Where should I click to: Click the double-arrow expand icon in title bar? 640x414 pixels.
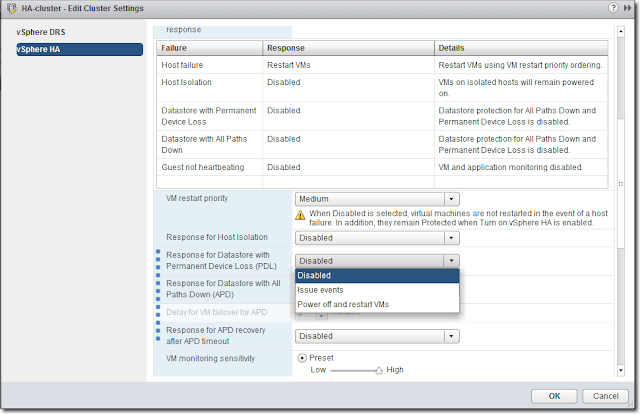point(627,8)
